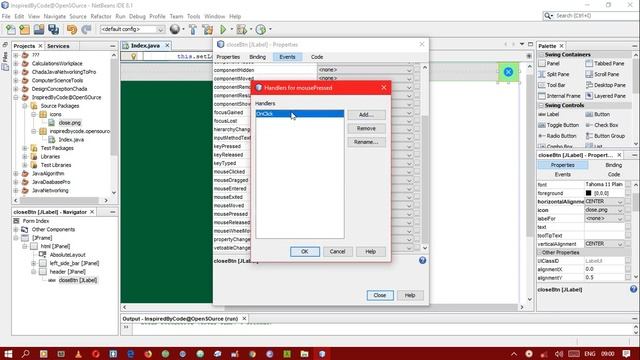This screenshot has height=360, width=640.
Task: Click the search magnifier icon at top right
Action: pos(548,16)
